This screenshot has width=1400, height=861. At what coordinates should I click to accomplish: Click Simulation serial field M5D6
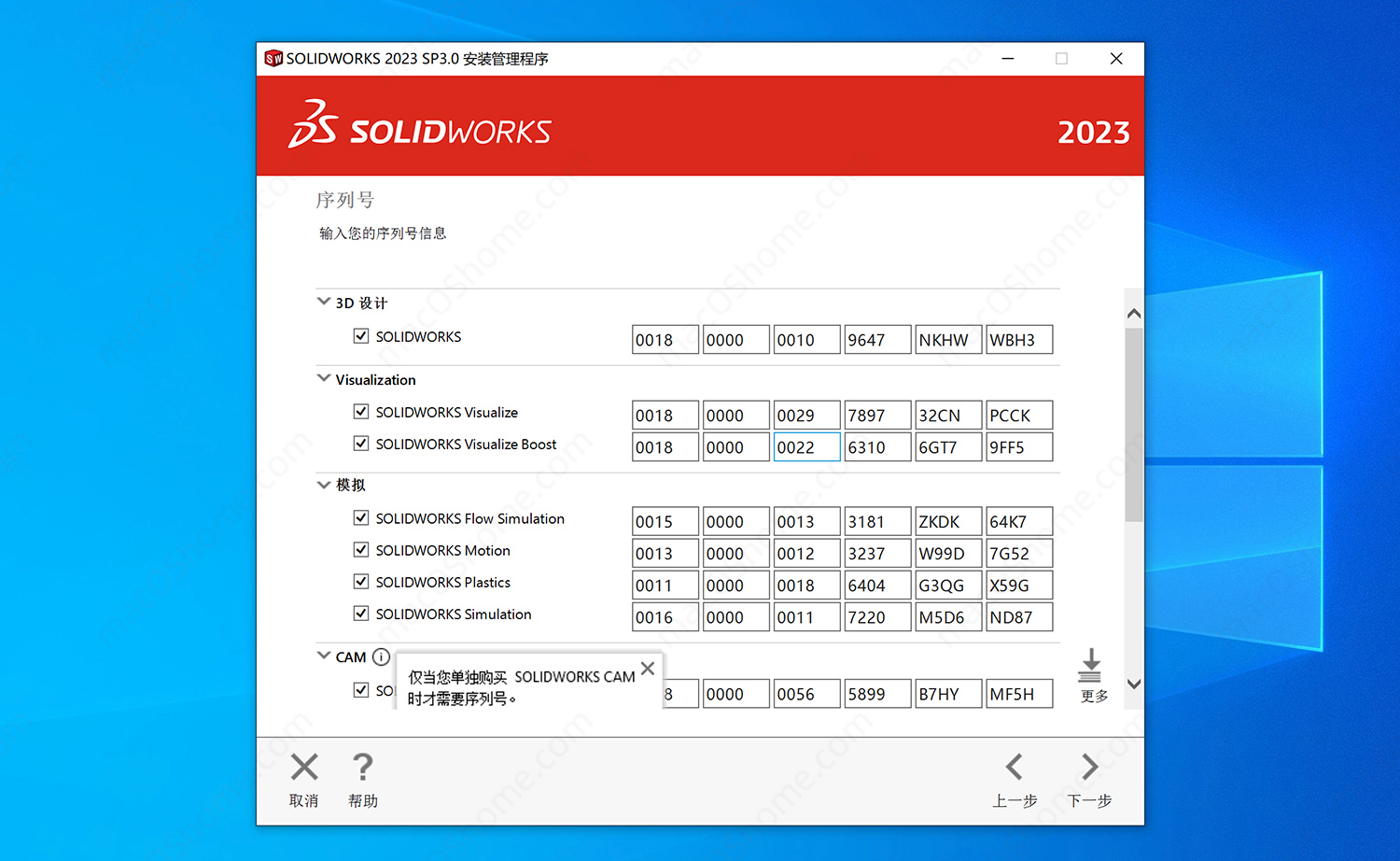948,616
